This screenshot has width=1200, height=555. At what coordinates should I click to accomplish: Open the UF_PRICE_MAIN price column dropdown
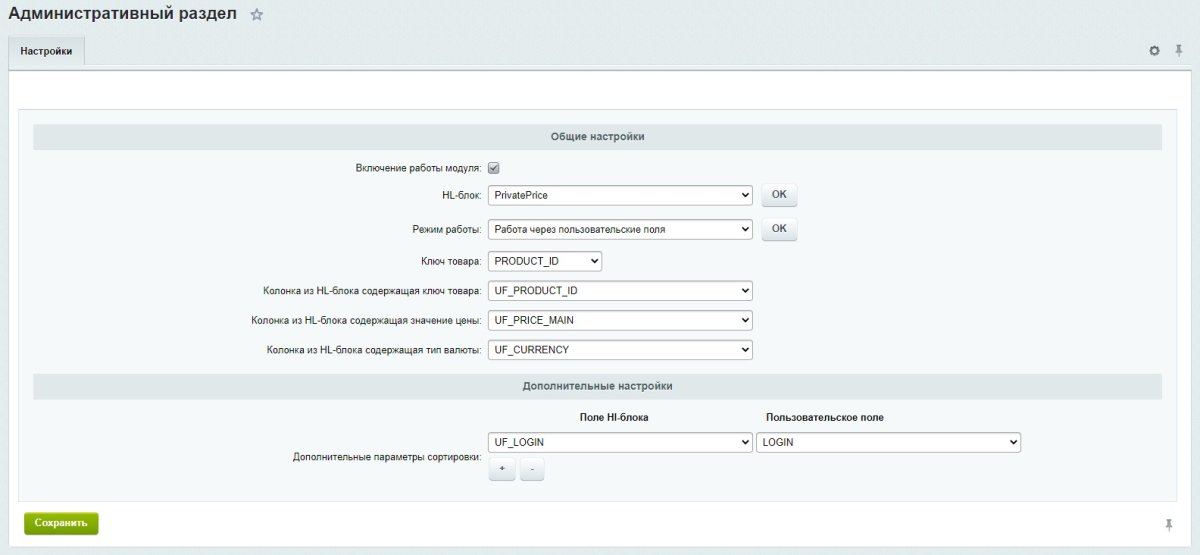(x=620, y=320)
